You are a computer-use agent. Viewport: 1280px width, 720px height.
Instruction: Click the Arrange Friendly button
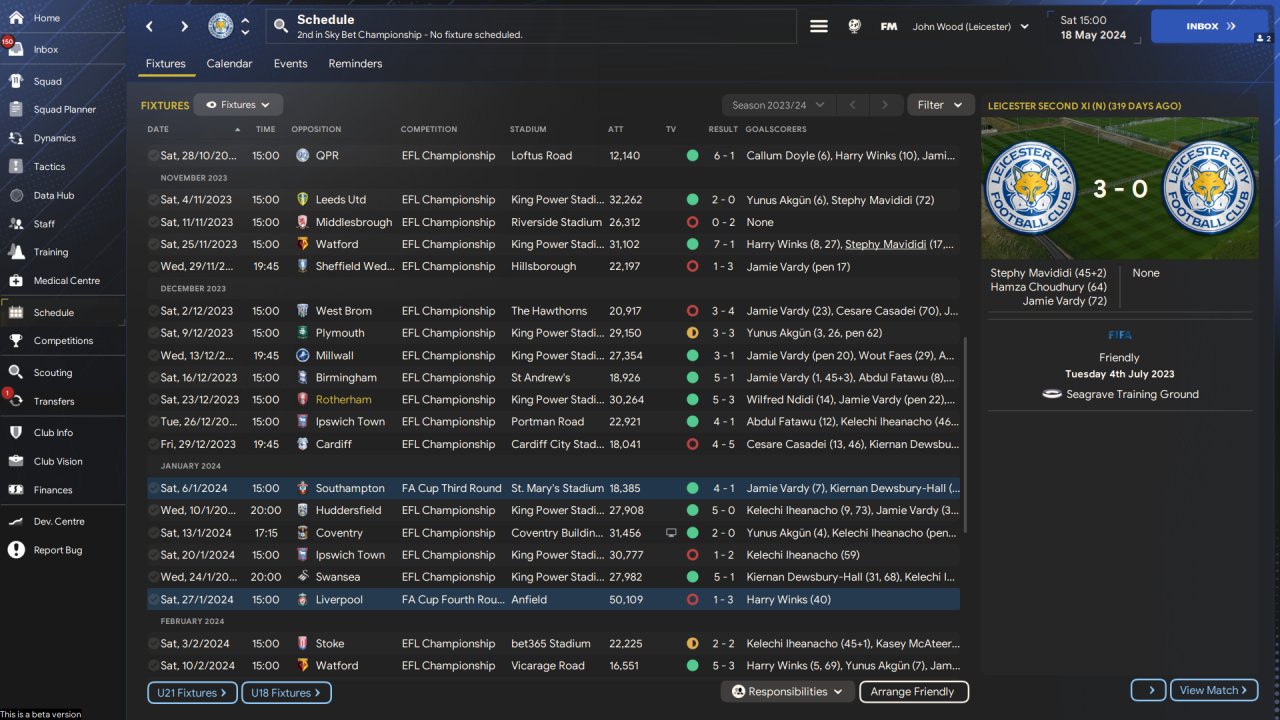click(x=913, y=692)
